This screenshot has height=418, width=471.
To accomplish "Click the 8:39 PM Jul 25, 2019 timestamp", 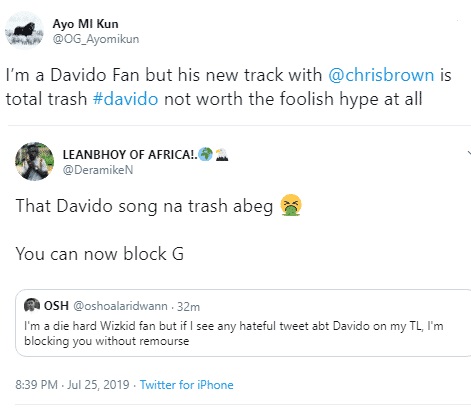I will 72,385.
